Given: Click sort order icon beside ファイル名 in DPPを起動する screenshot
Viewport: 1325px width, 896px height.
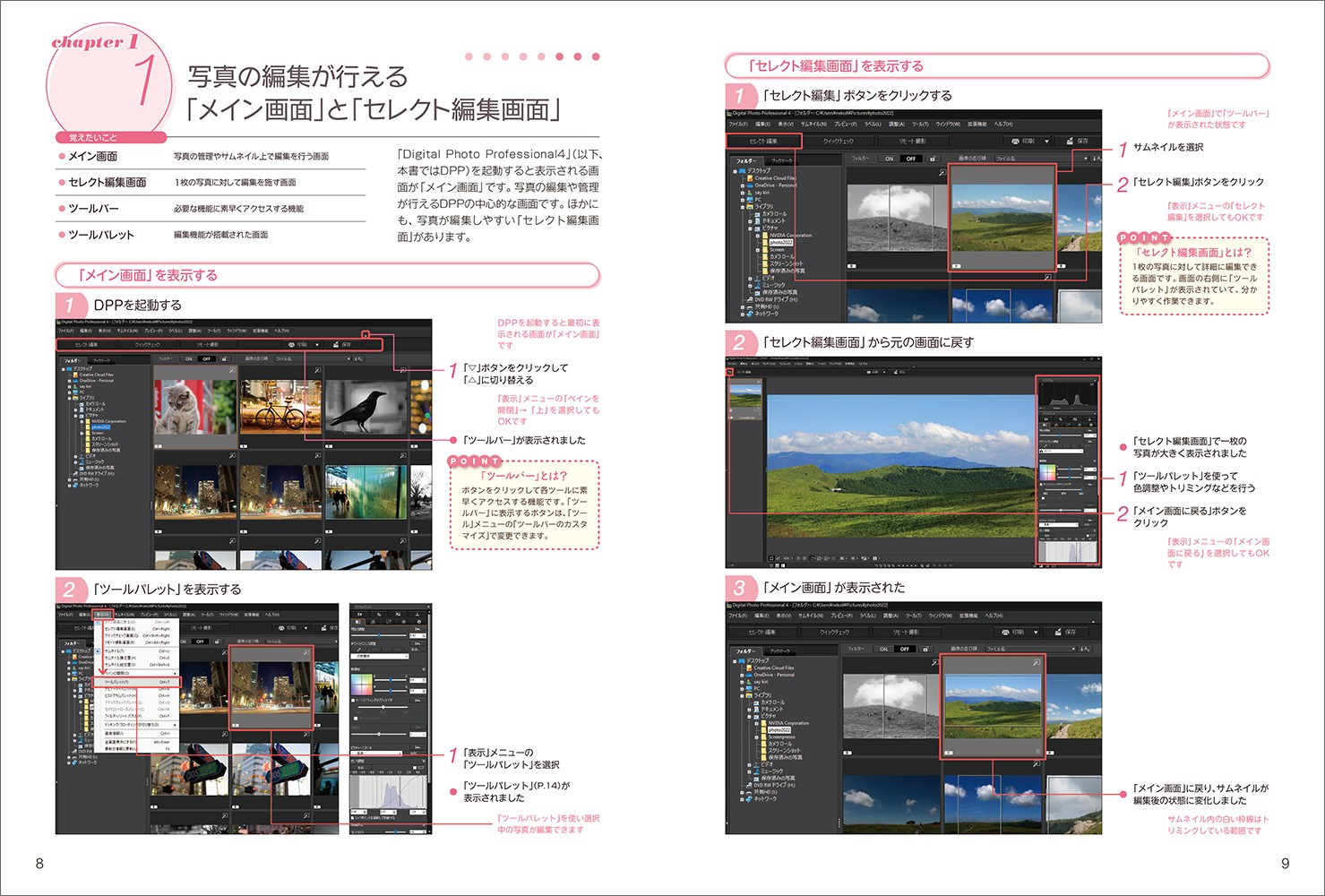Looking at the screenshot, I should point(358,358).
